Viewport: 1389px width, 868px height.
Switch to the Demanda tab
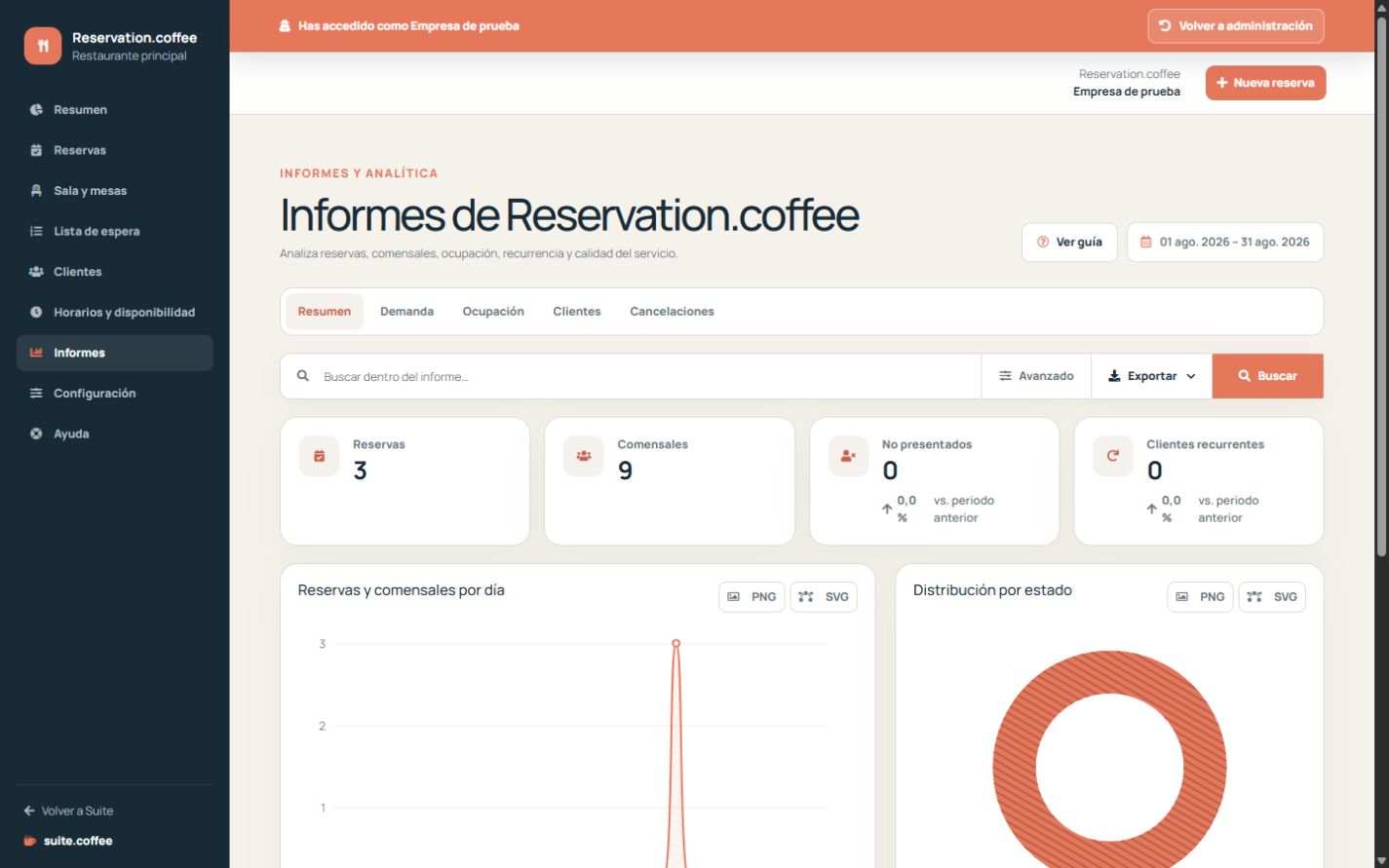(406, 312)
